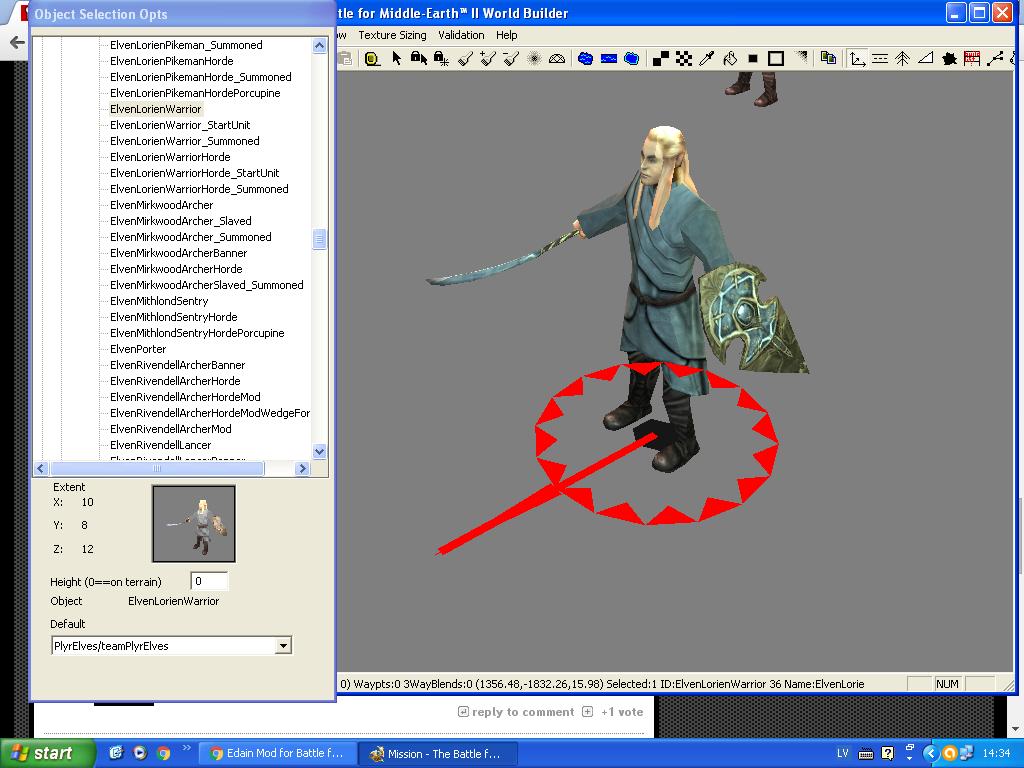
Task: Select the brush-plus raise tool
Action: point(488,59)
